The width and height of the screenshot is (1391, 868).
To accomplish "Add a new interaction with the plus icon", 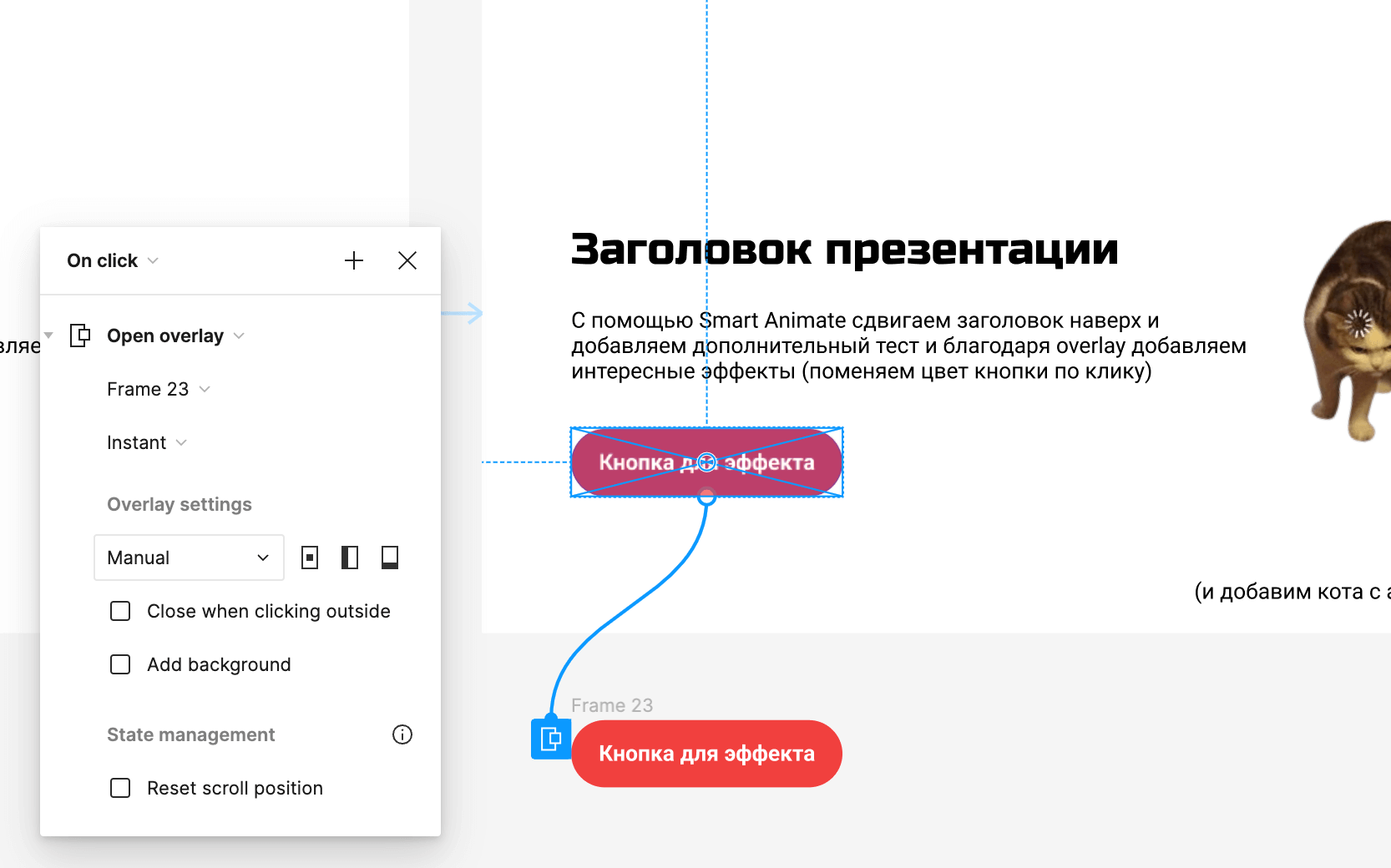I will [354, 260].
